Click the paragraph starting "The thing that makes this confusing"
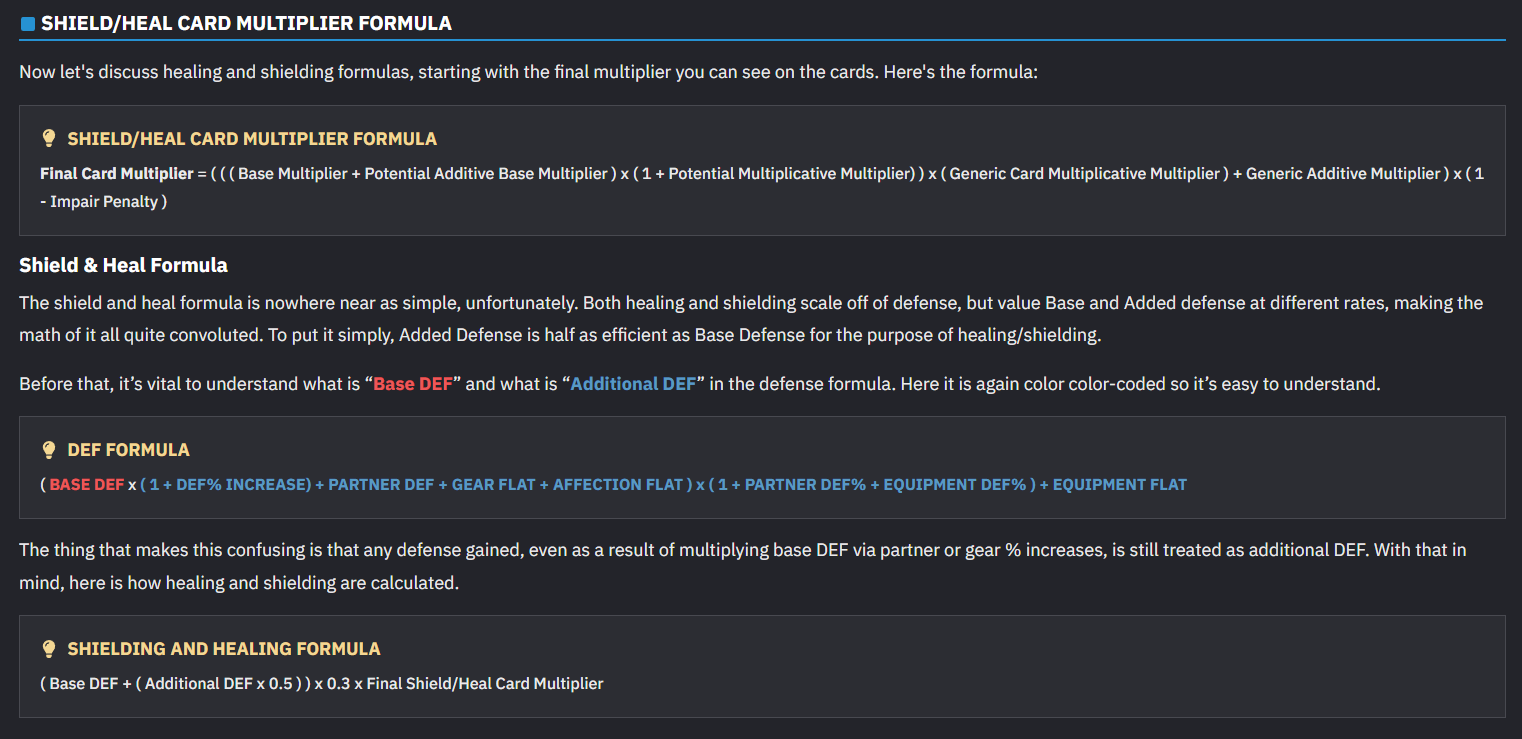 click(x=743, y=566)
